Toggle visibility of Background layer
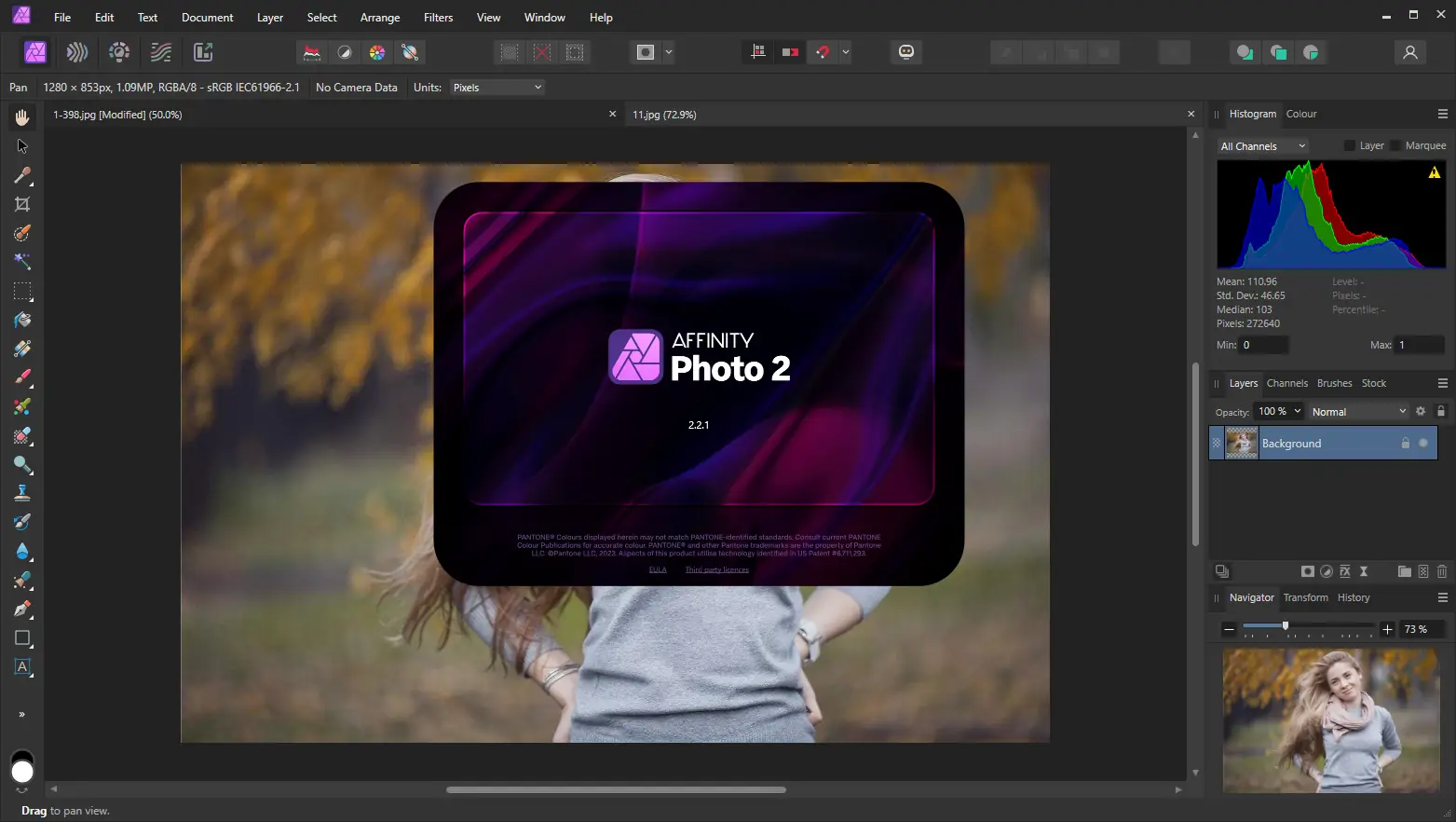The height and width of the screenshot is (822, 1456). (x=1423, y=444)
